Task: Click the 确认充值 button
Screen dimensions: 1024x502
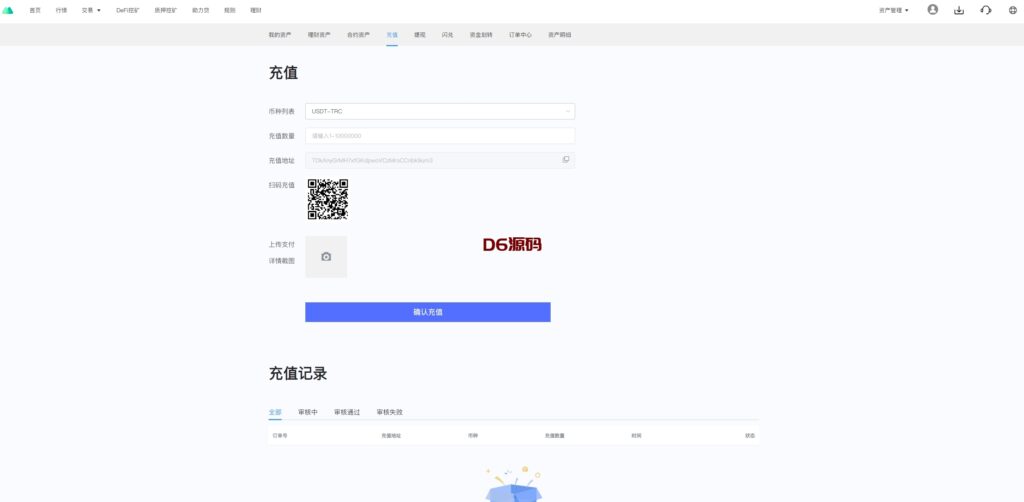Action: click(x=428, y=312)
